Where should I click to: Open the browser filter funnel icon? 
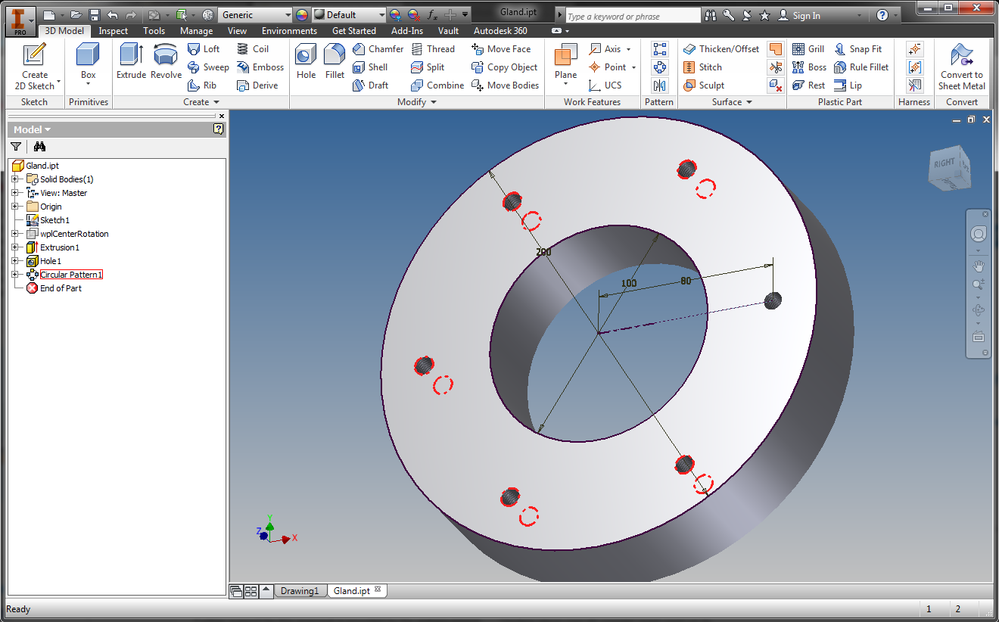coord(16,147)
